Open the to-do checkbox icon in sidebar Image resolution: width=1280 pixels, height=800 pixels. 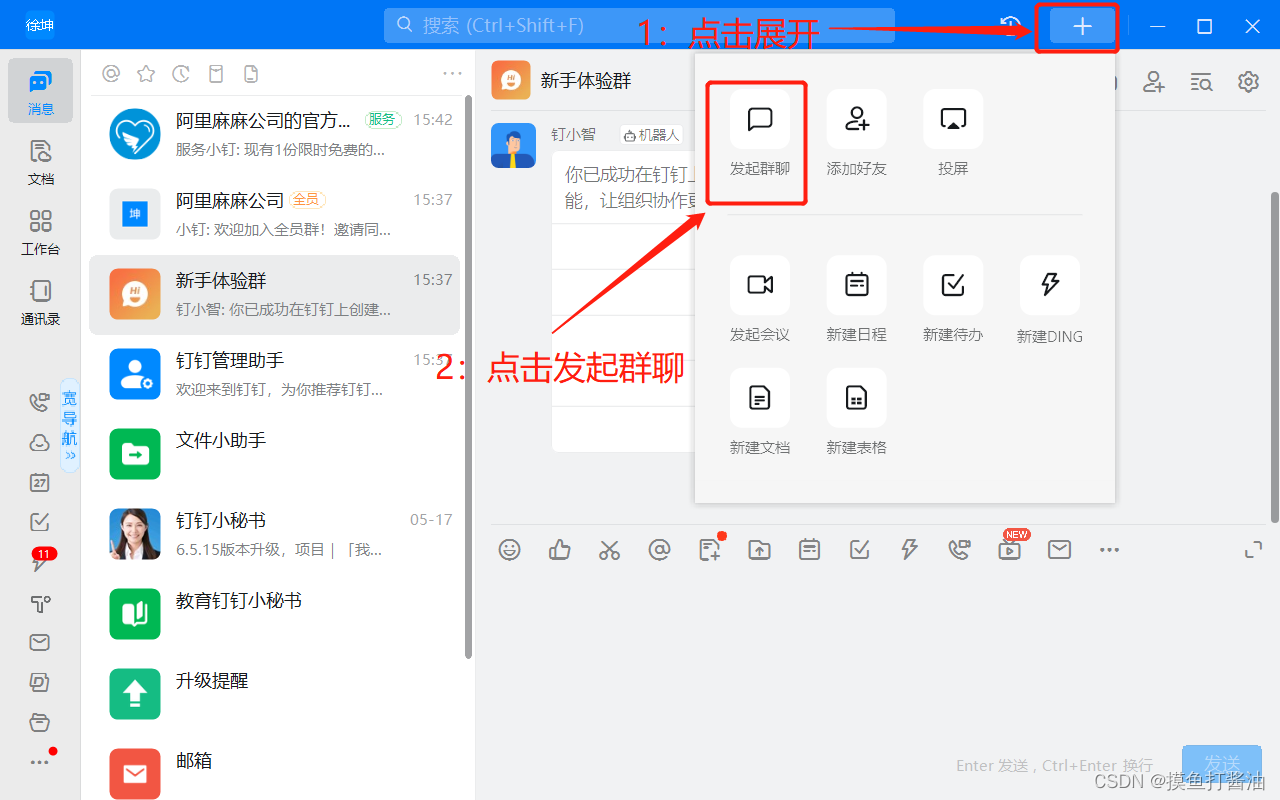click(x=39, y=522)
